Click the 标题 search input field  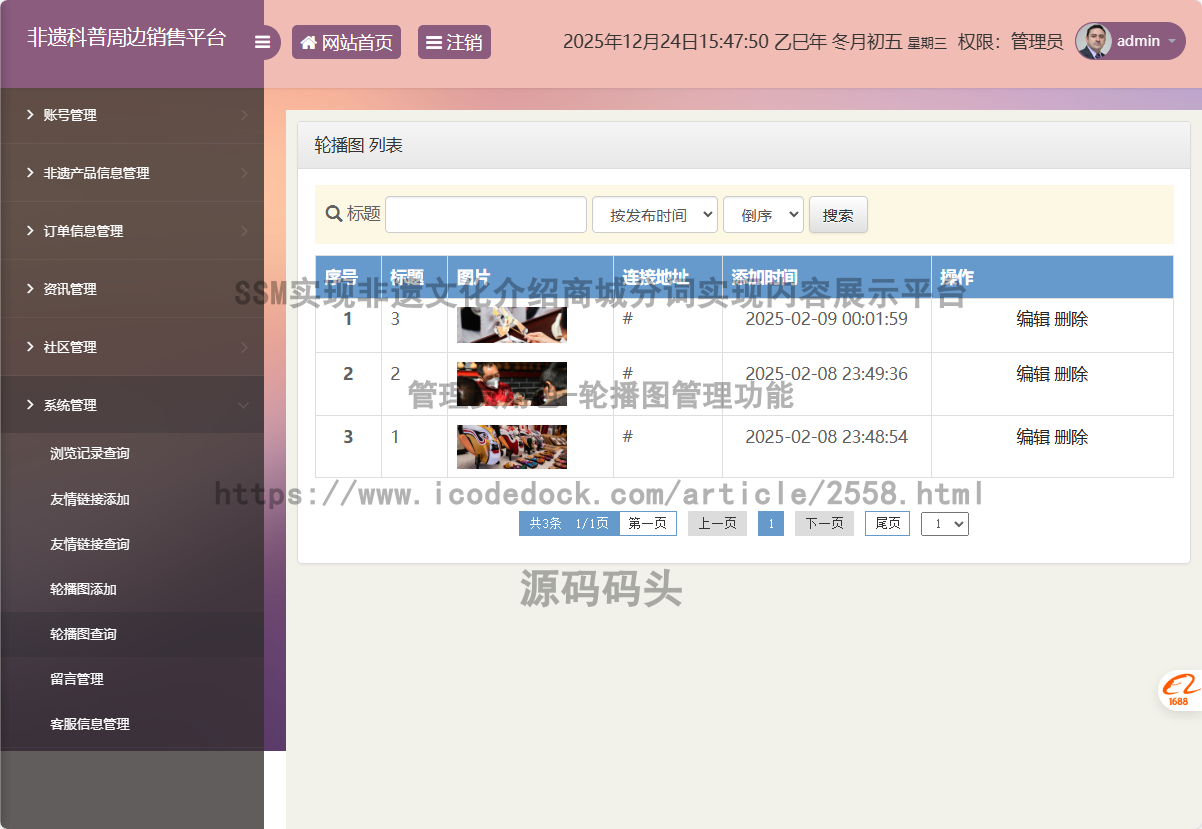[x=486, y=215]
